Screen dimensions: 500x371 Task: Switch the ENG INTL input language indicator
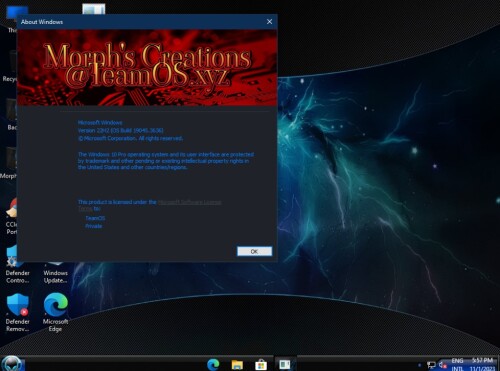[x=458, y=364]
